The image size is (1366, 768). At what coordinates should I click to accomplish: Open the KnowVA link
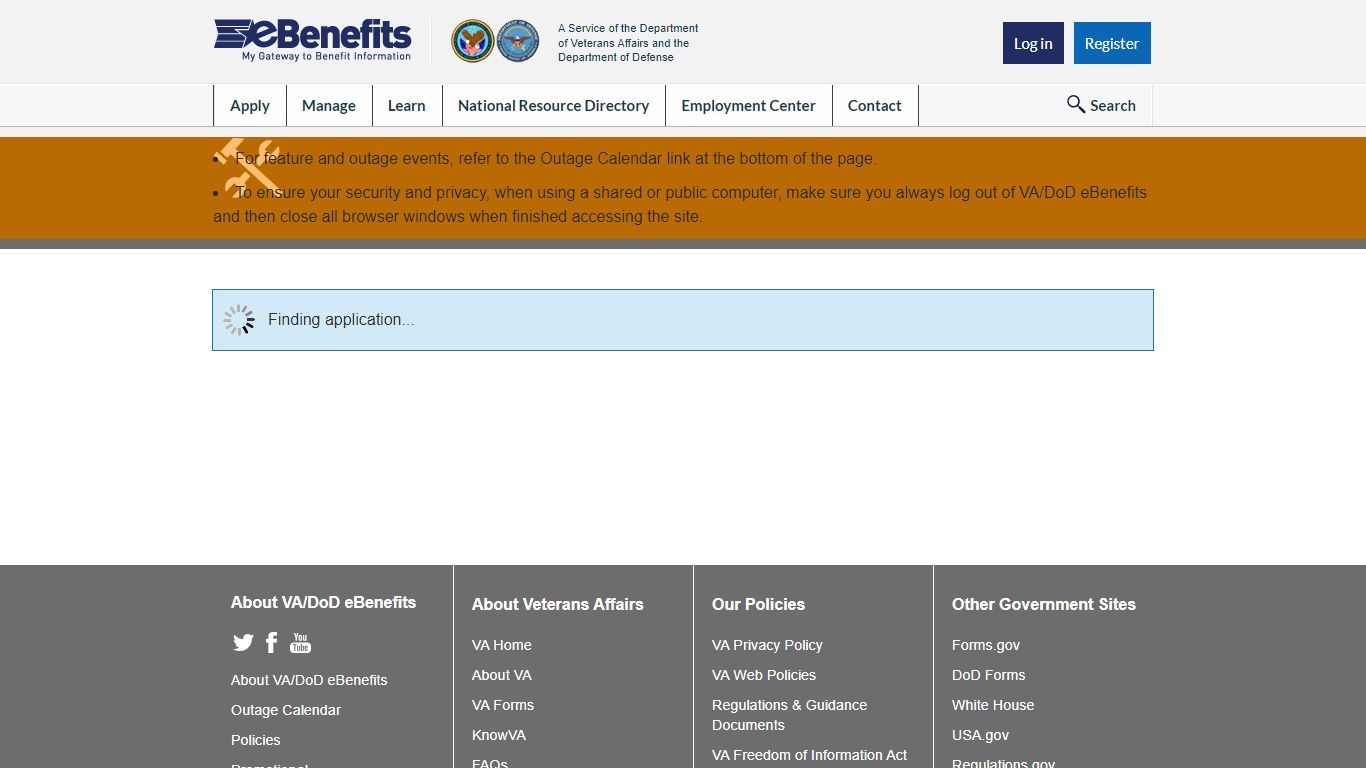point(499,735)
